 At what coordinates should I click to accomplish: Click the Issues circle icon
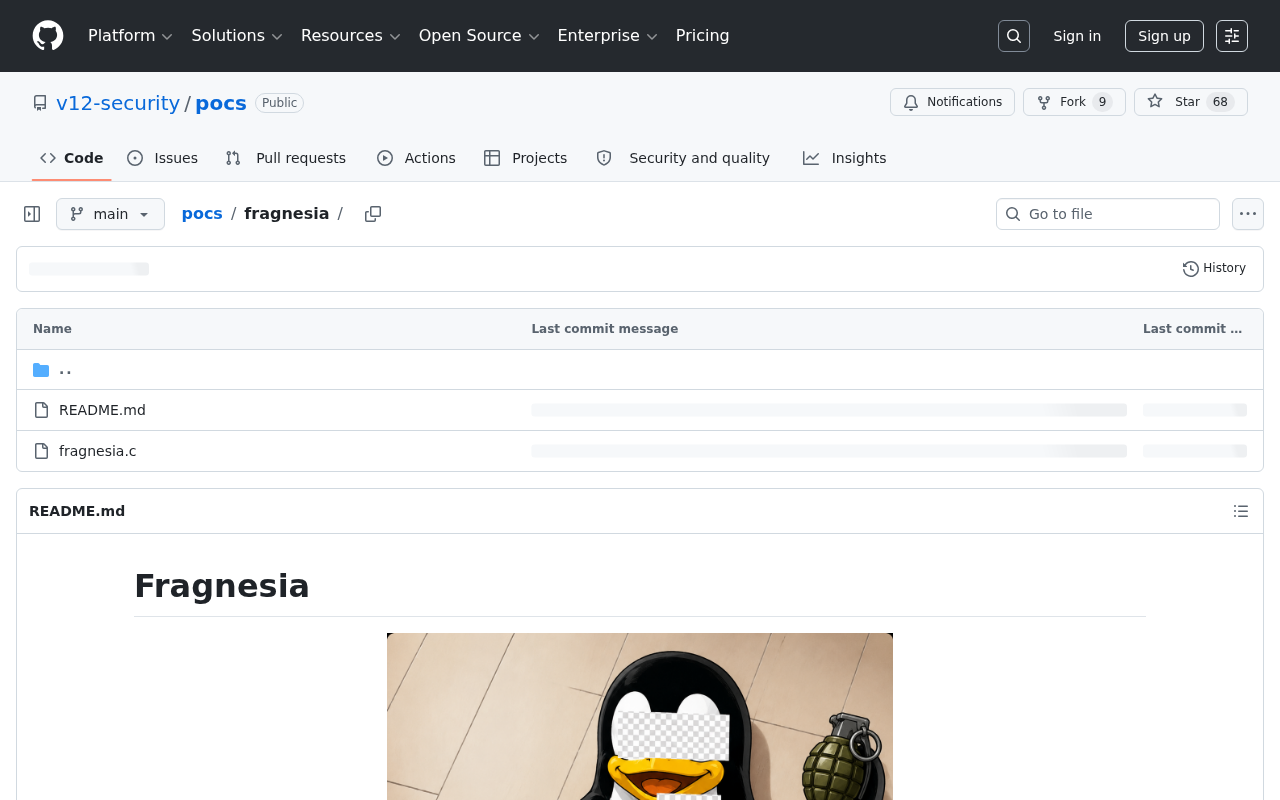coord(135,158)
